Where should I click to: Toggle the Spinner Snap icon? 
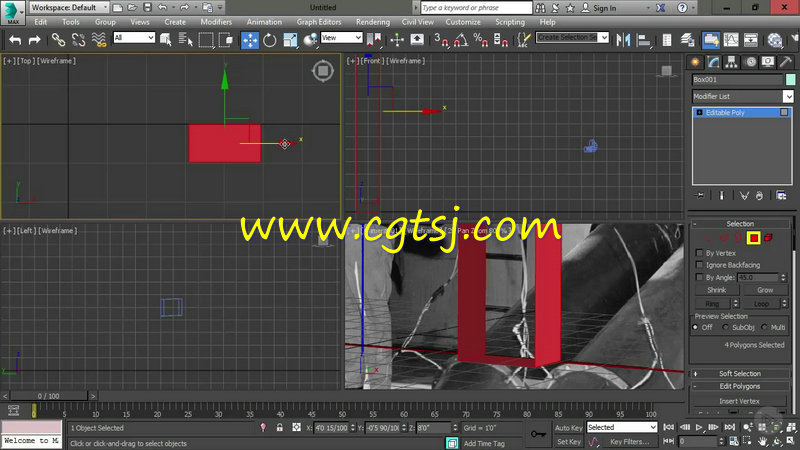(x=501, y=40)
